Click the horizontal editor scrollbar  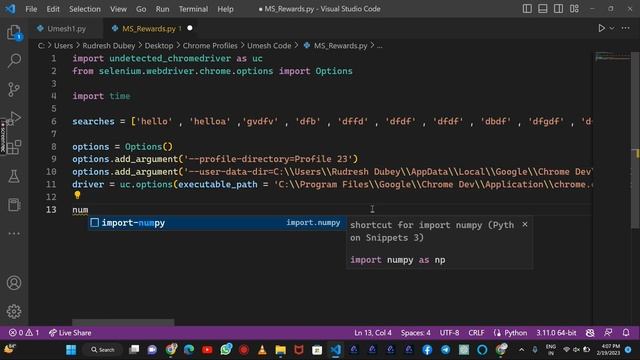123,322
